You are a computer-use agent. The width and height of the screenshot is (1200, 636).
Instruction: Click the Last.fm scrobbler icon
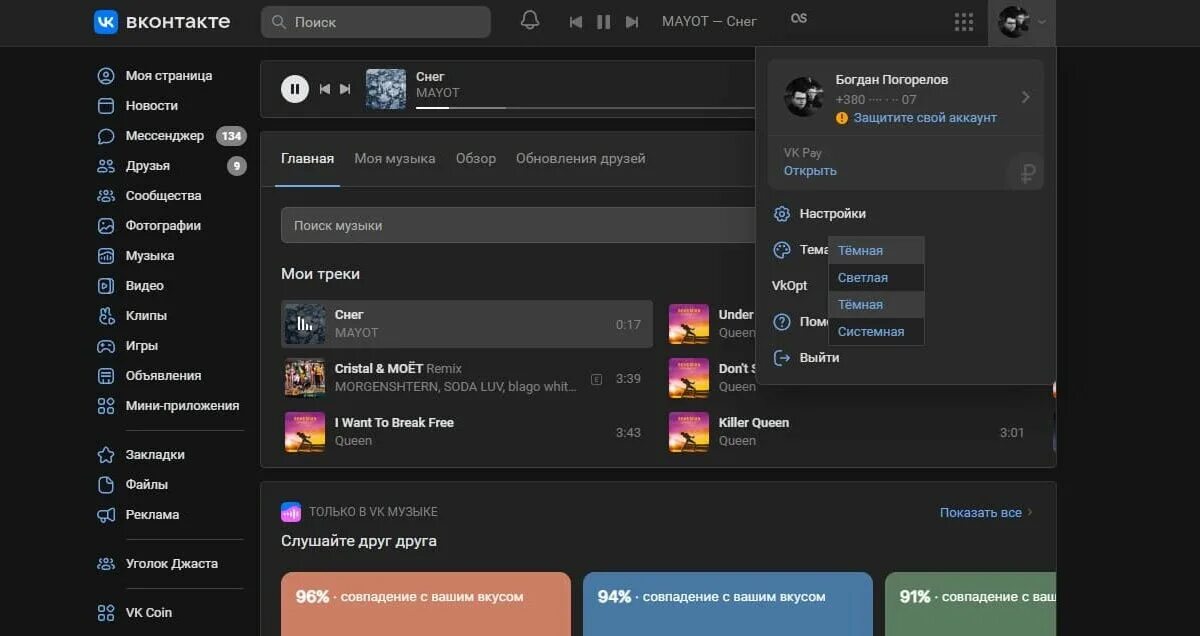(x=798, y=19)
